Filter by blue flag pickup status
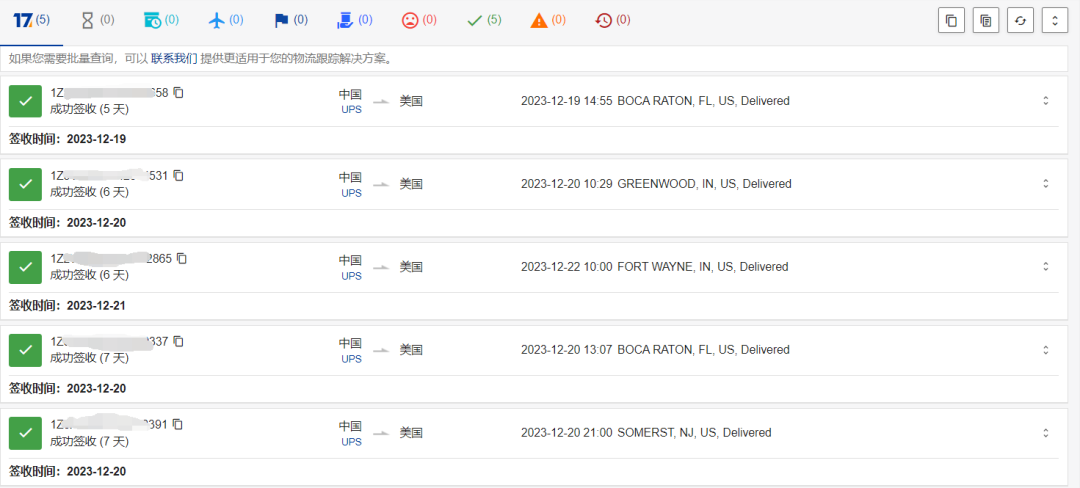This screenshot has width=1080, height=488. tap(291, 20)
